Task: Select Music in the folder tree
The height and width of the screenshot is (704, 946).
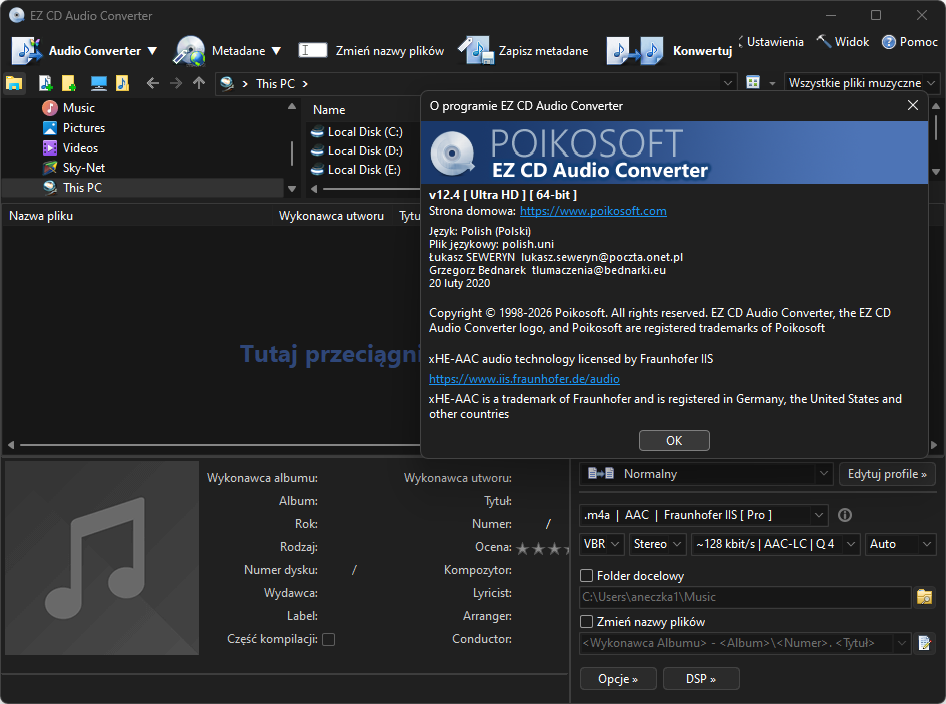Action: [78, 108]
